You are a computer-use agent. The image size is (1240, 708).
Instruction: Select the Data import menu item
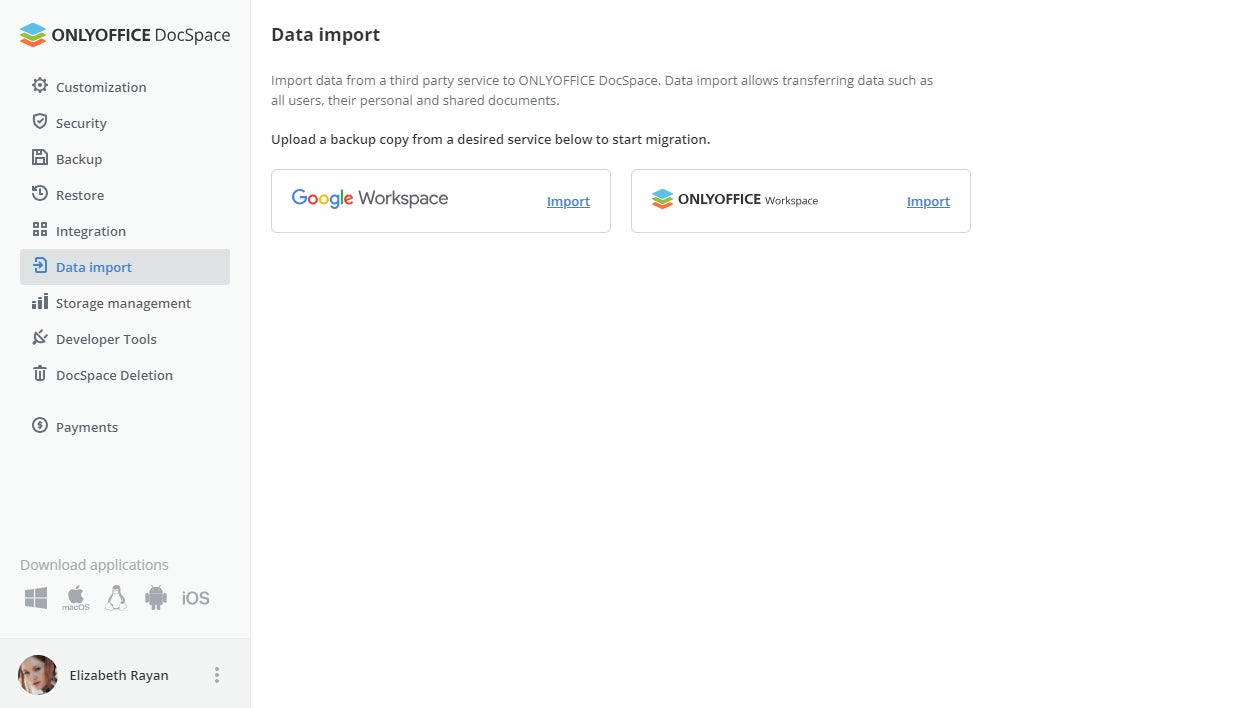(94, 267)
